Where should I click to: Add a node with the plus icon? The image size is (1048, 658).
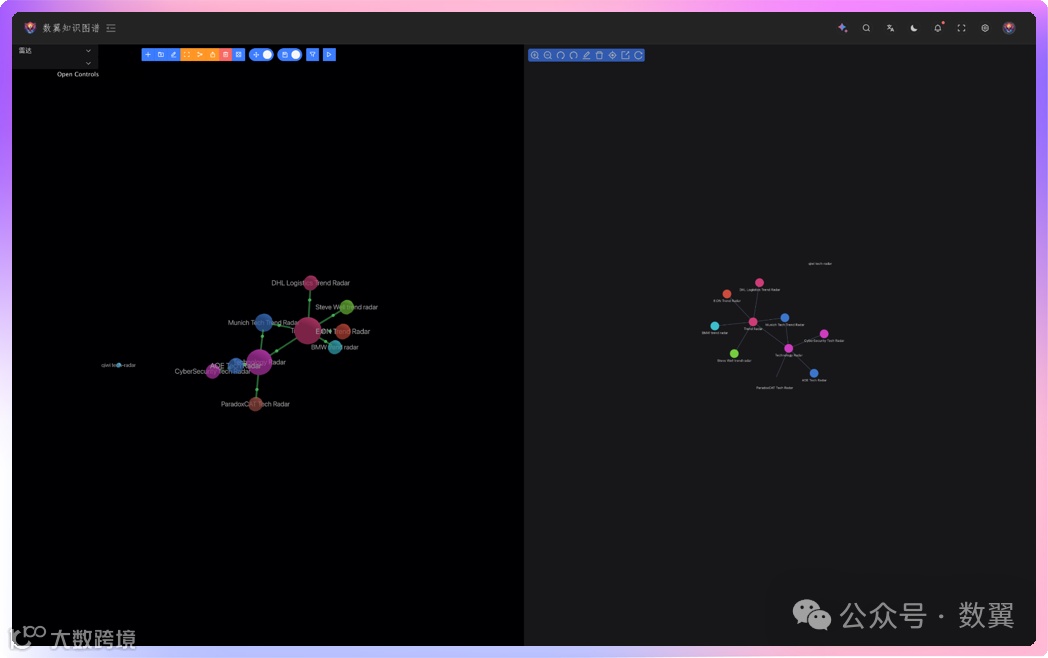(148, 55)
